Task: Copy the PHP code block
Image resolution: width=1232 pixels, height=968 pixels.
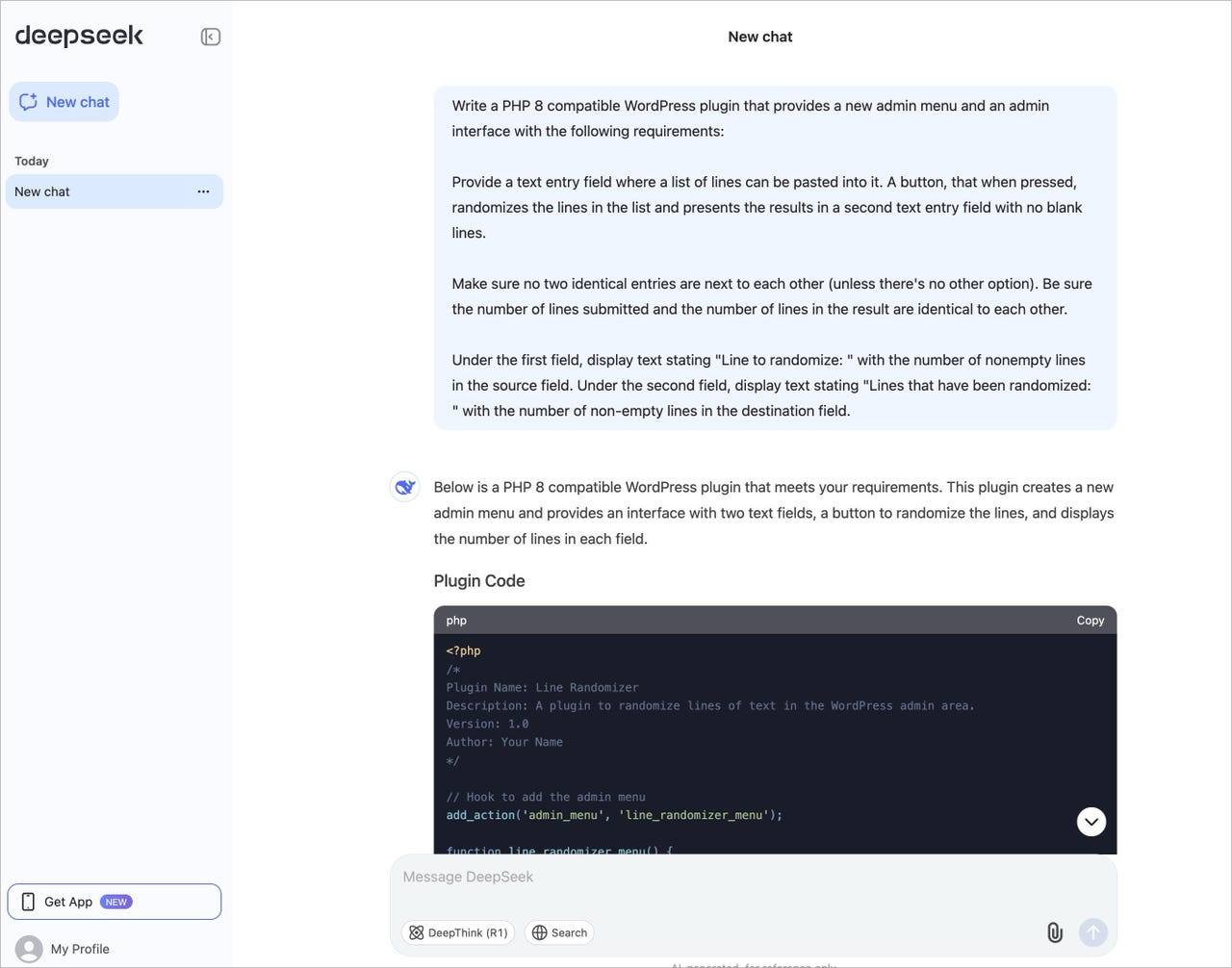Action: [x=1091, y=621]
